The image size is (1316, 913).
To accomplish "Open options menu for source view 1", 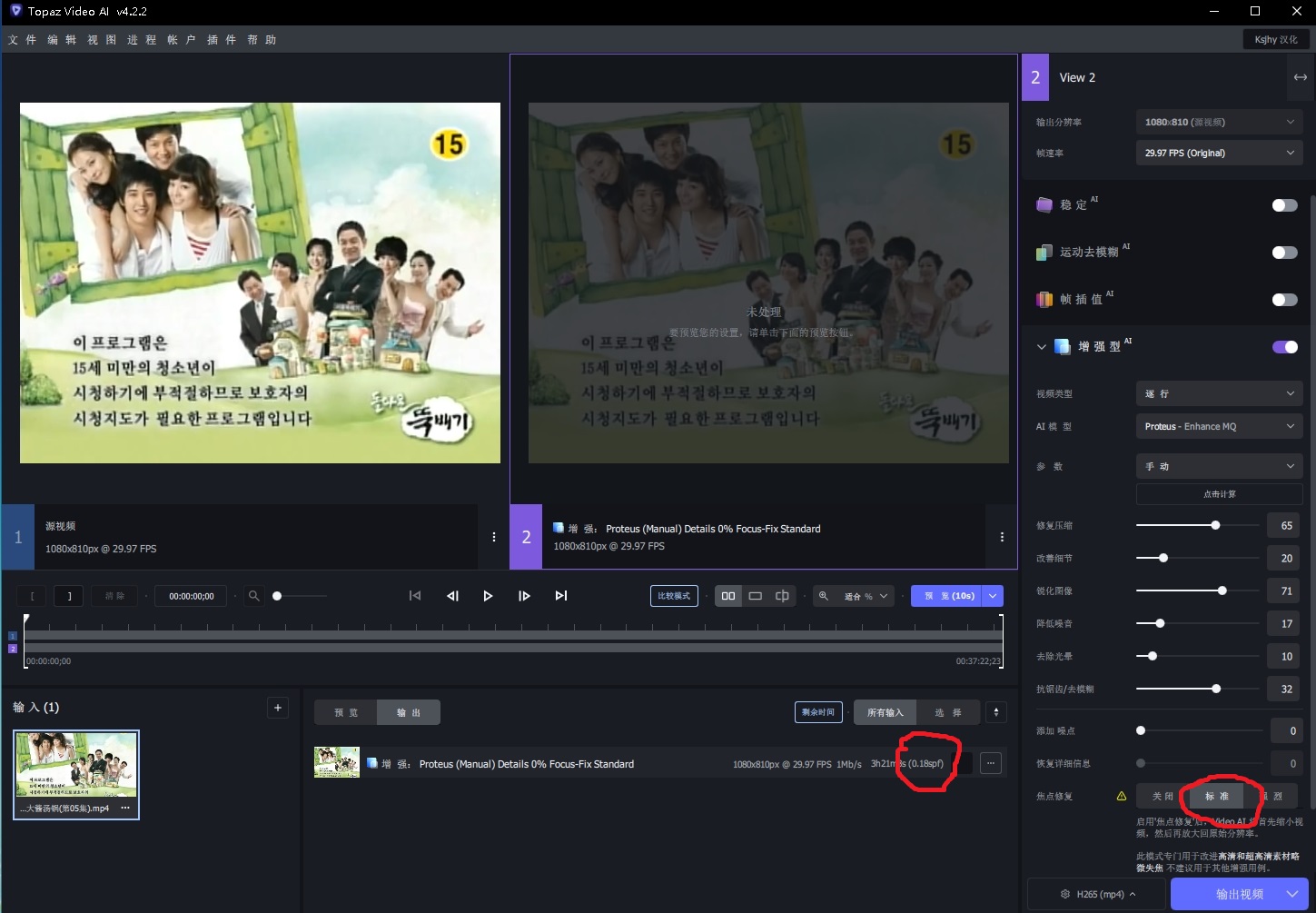I will click(x=494, y=537).
